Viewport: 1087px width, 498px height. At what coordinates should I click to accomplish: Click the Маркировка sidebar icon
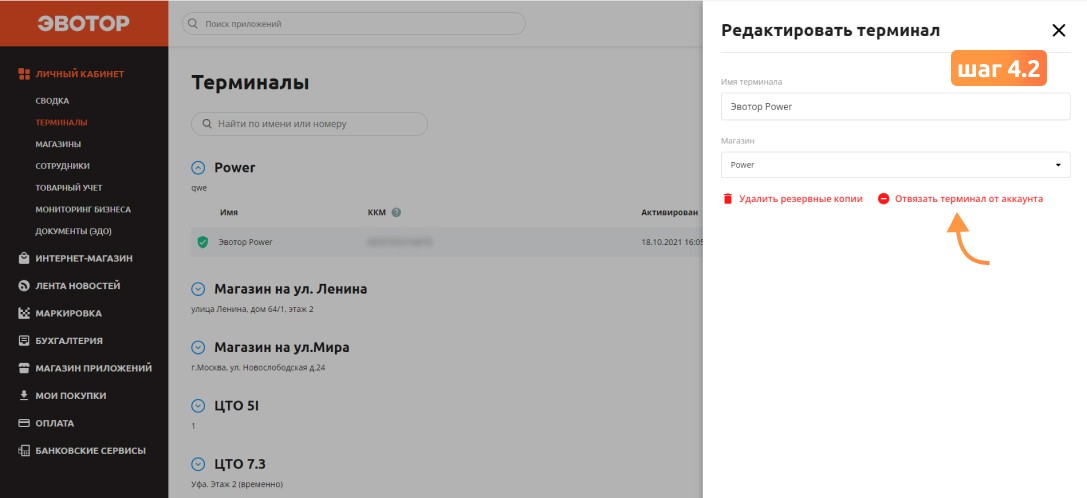(24, 314)
